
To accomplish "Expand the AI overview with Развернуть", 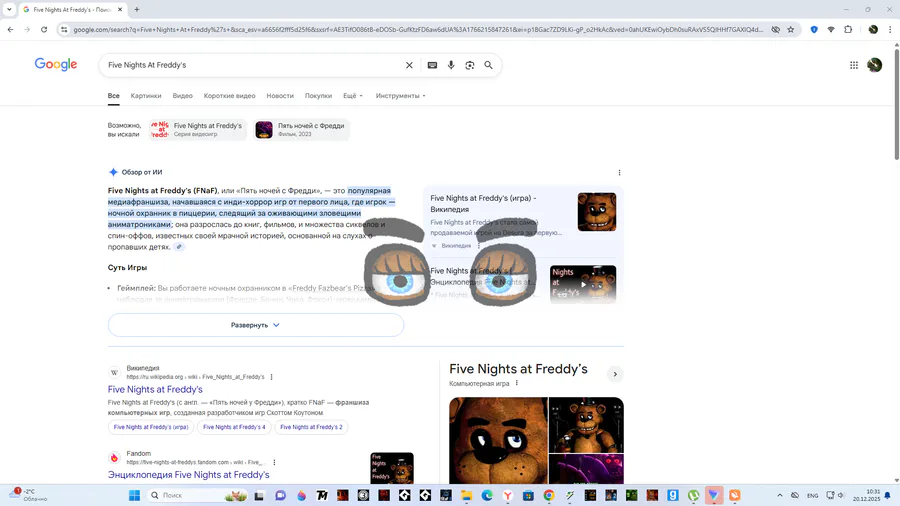I will click(x=256, y=325).
